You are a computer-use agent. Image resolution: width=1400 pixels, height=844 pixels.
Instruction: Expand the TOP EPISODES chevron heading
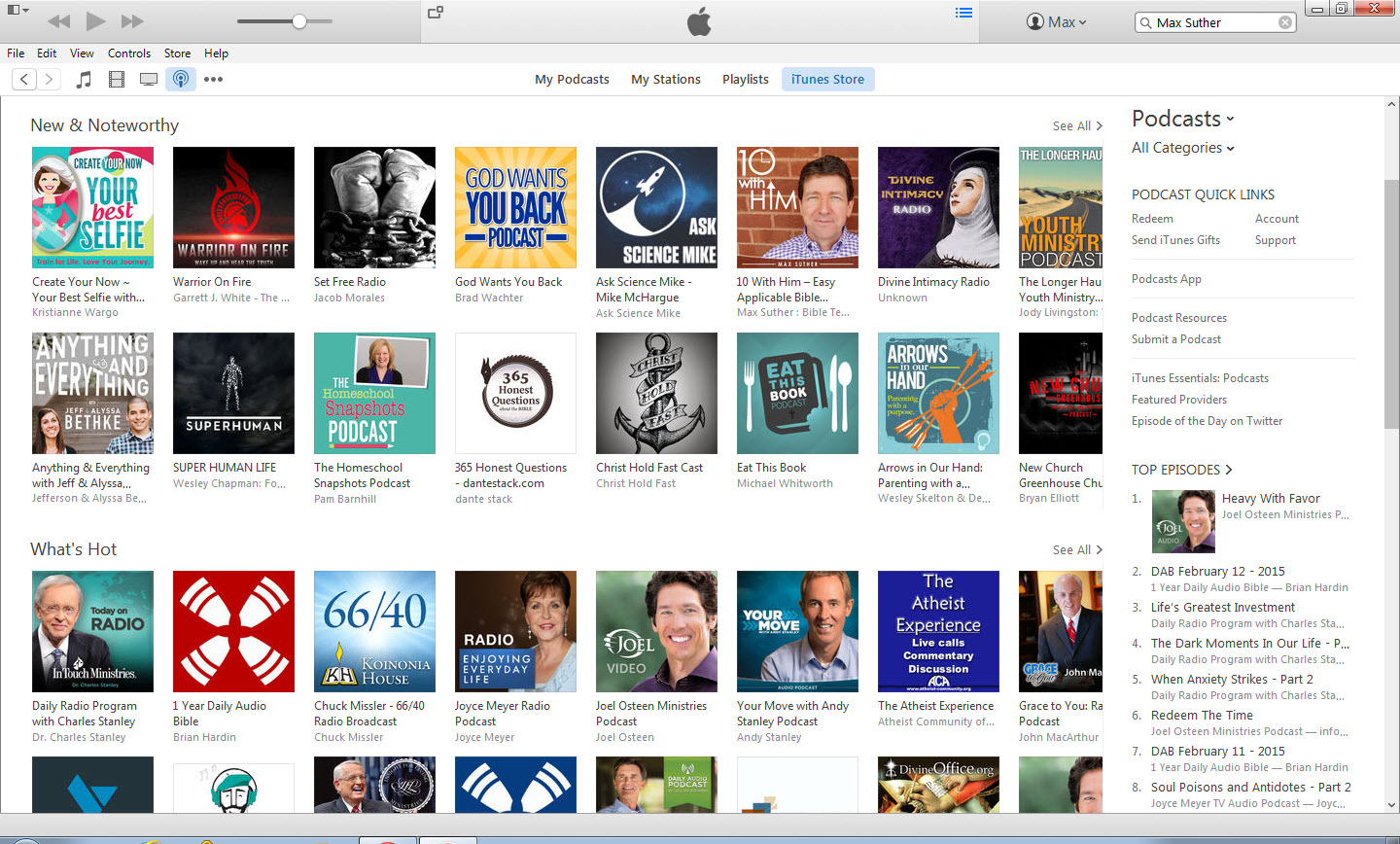point(1182,470)
